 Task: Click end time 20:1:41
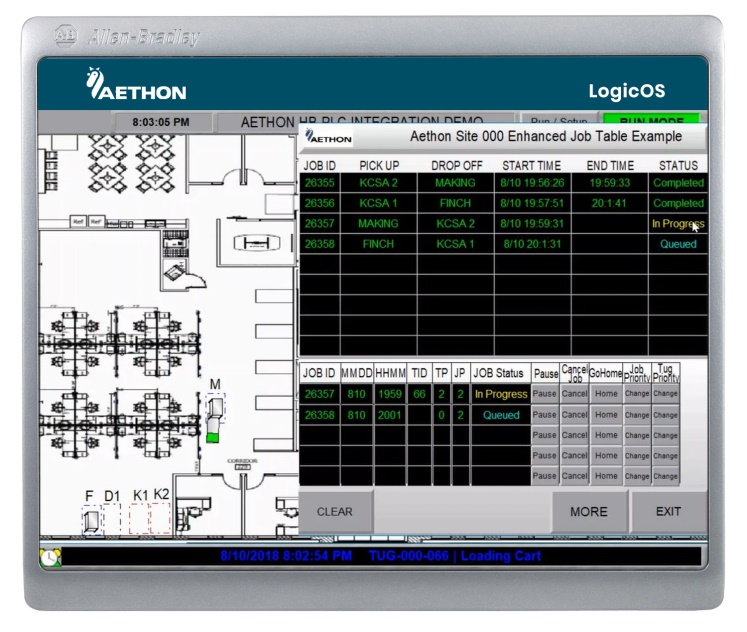pyautogui.click(x=609, y=203)
